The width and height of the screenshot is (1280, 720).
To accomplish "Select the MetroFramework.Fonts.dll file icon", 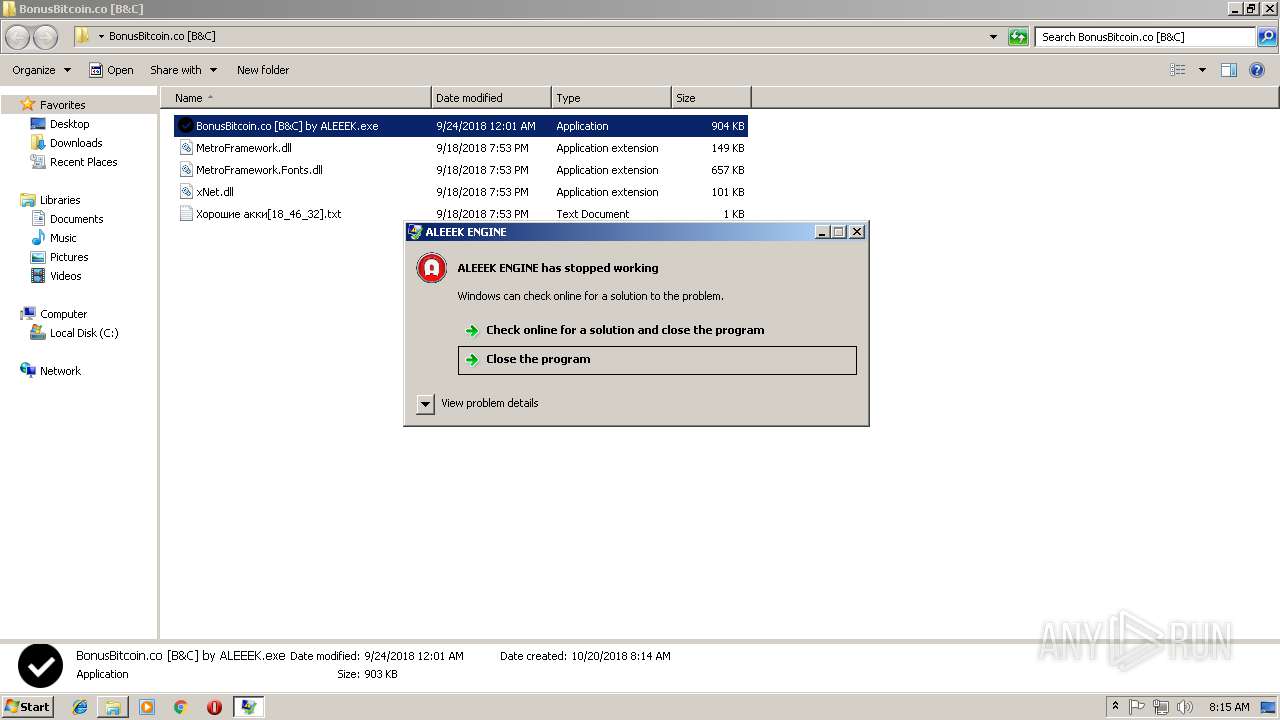I will (186, 170).
